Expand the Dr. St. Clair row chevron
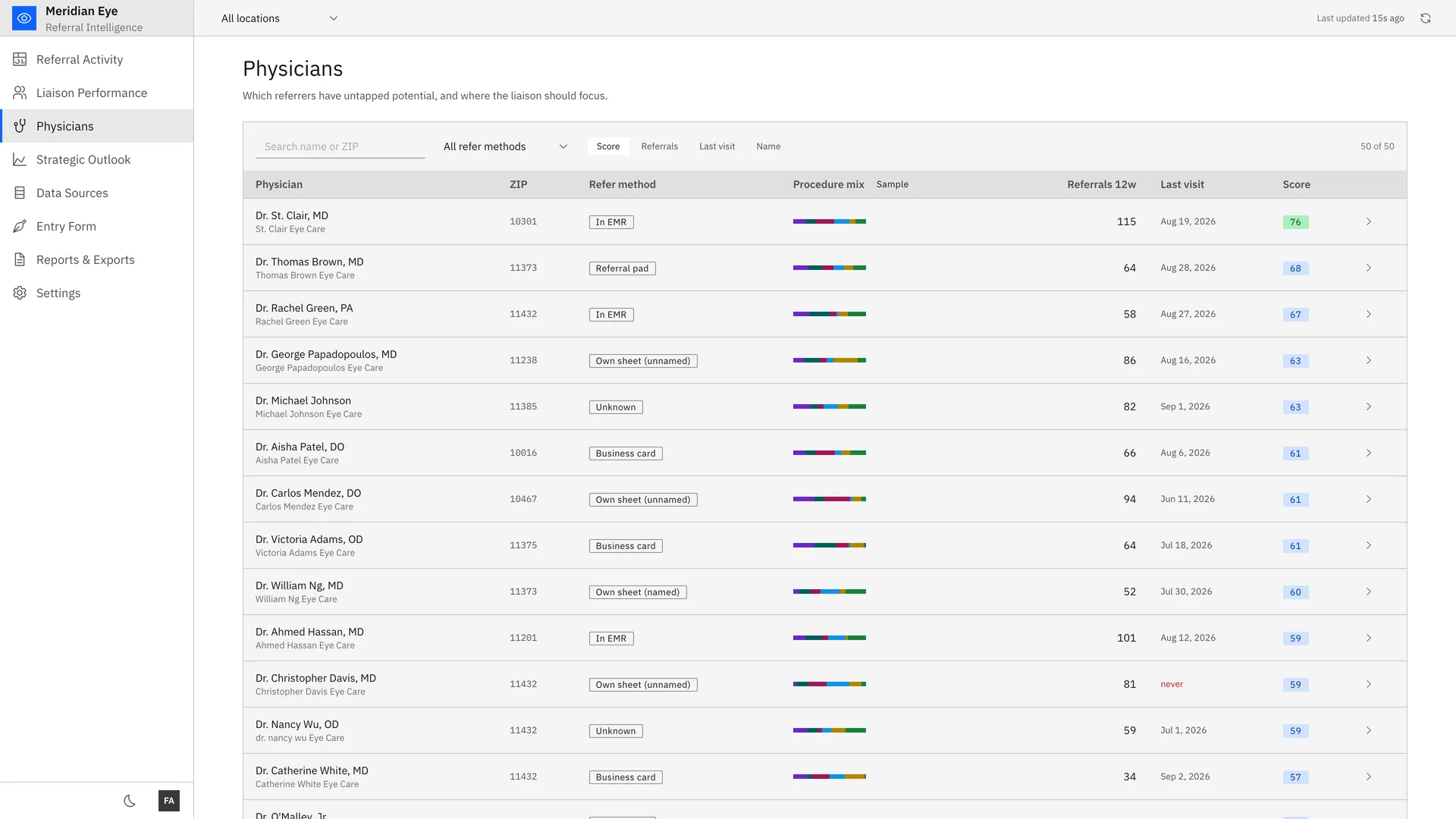This screenshot has height=819, width=1456. tap(1369, 222)
